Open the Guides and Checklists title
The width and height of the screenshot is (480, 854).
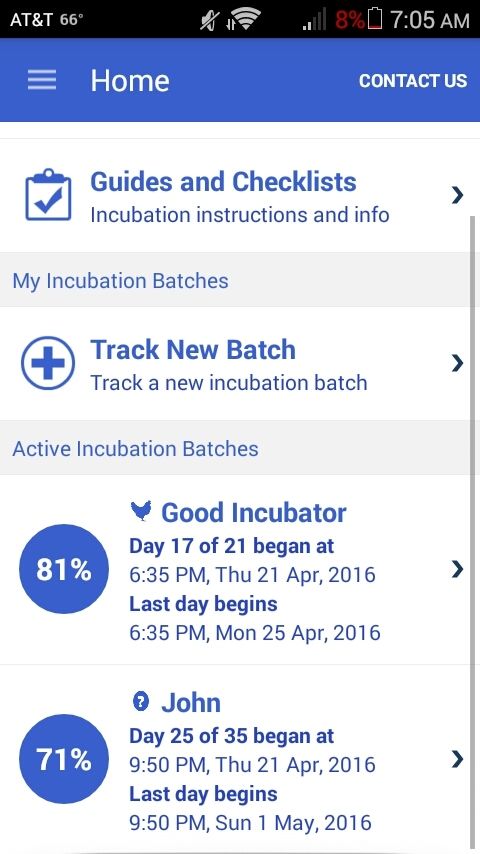tap(223, 181)
